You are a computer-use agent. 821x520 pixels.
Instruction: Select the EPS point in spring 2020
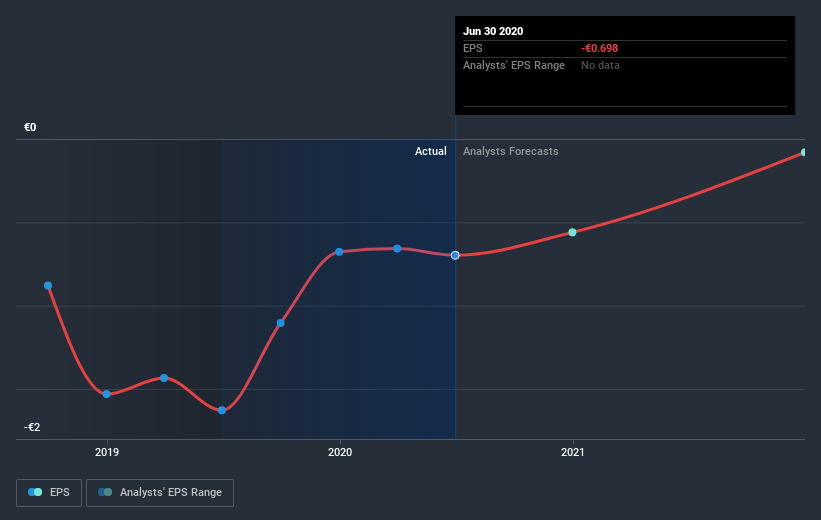[x=397, y=249]
